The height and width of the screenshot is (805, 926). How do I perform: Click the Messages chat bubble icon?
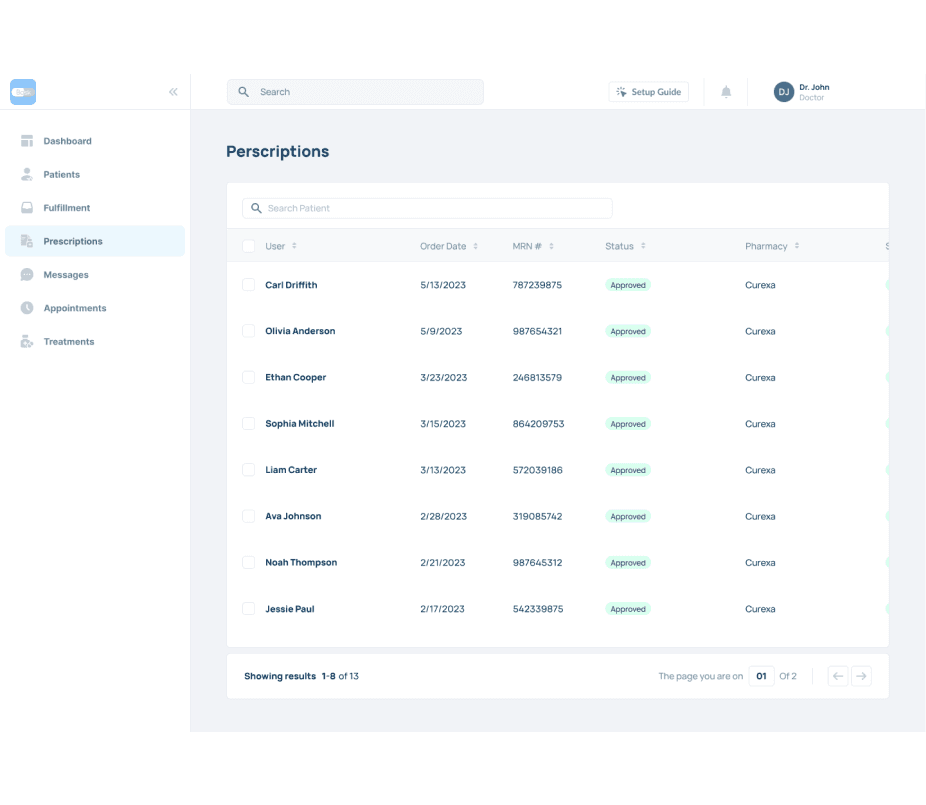(x=27, y=275)
